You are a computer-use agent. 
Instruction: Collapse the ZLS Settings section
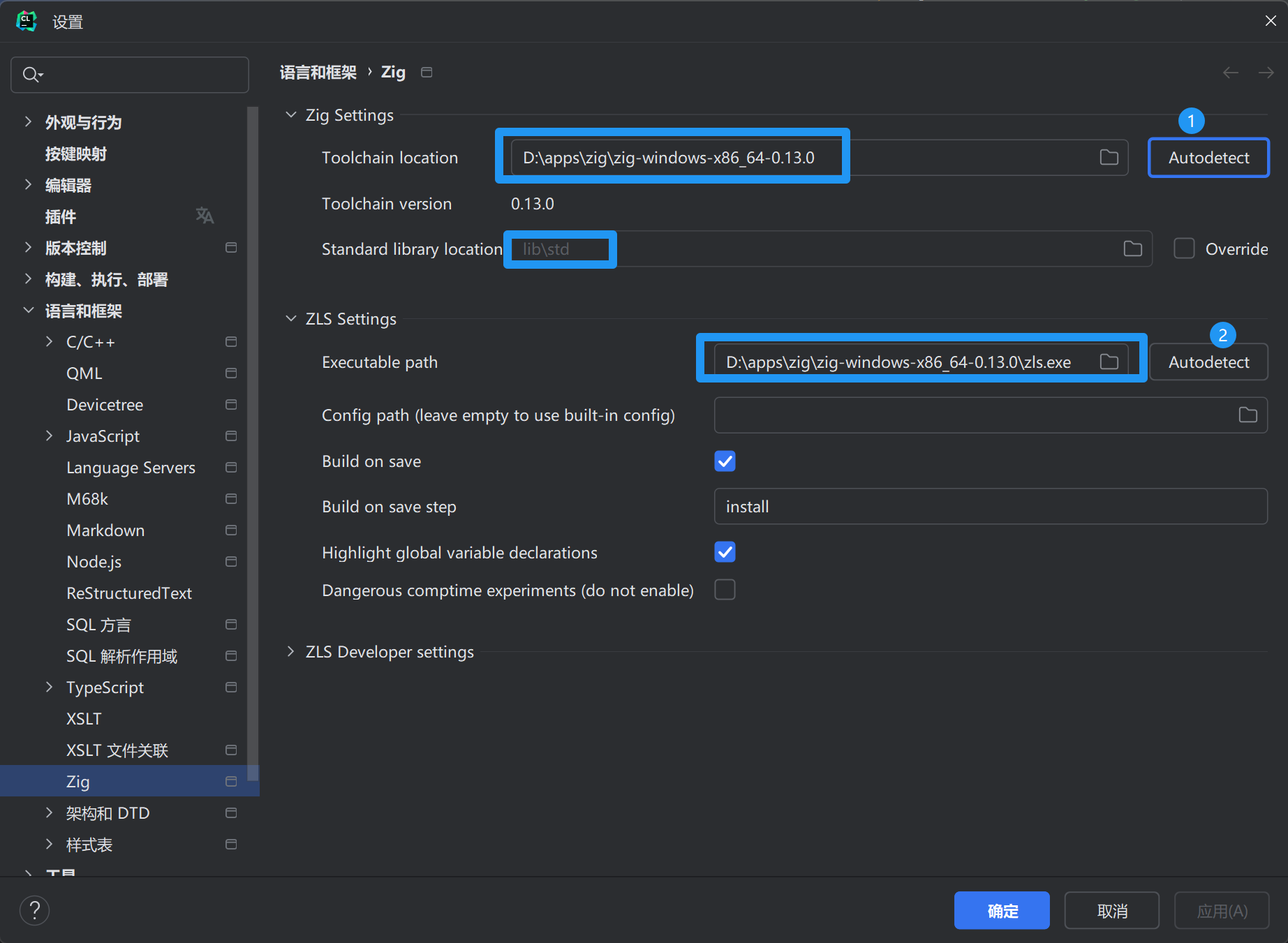click(290, 319)
